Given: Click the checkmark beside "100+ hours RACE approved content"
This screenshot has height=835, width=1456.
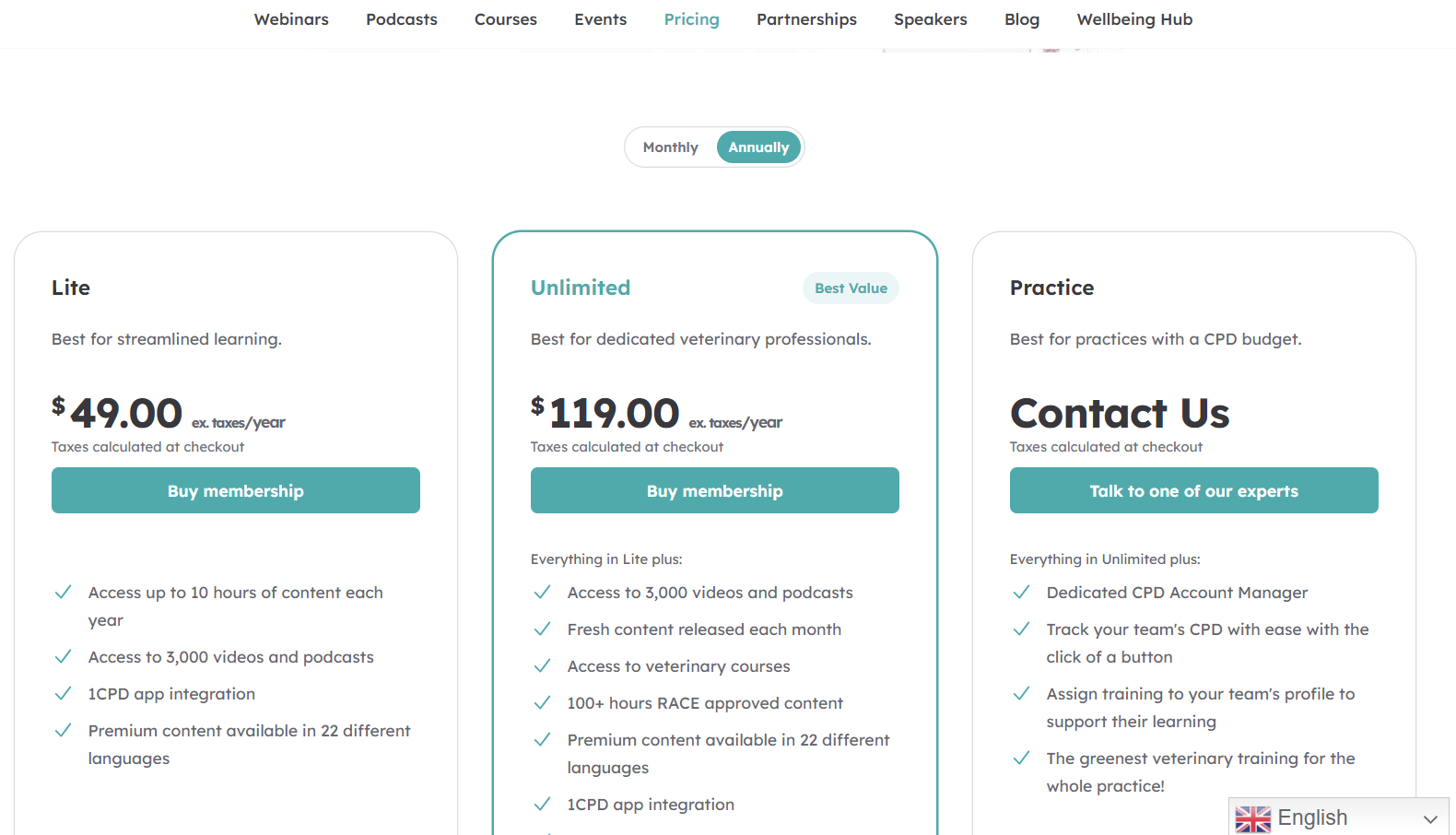Looking at the screenshot, I should point(542,702).
